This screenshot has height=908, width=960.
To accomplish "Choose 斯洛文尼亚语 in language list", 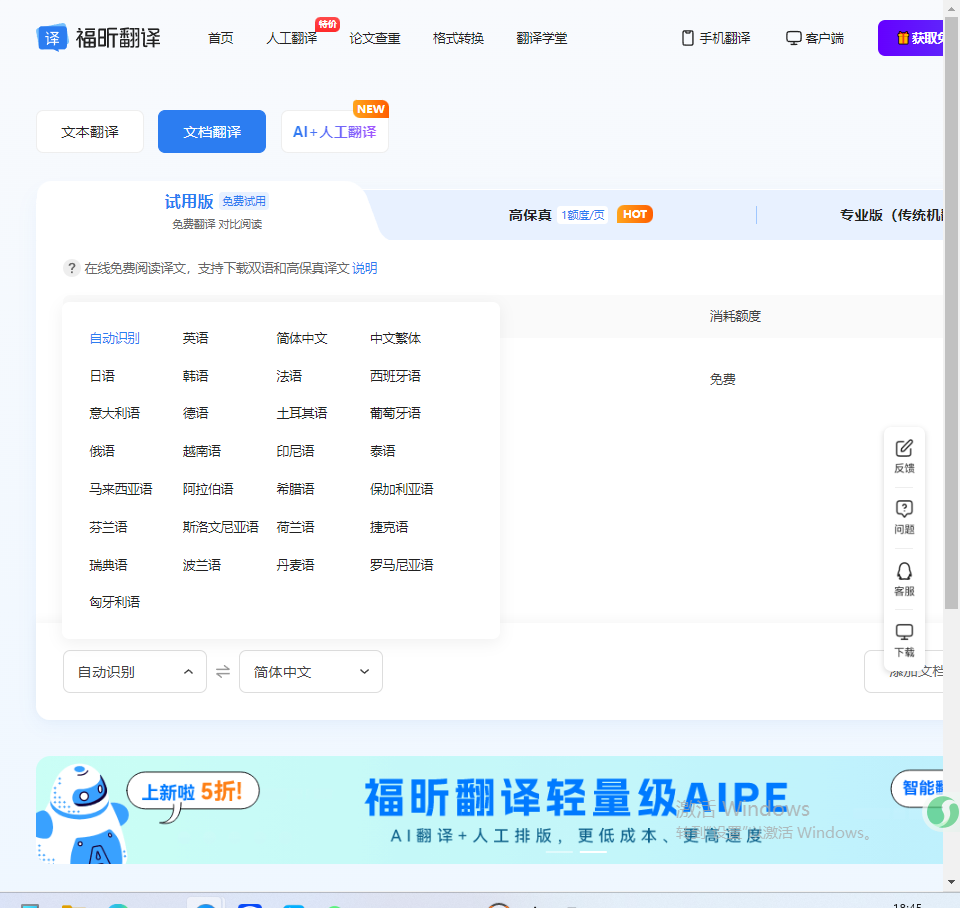I will click(220, 527).
